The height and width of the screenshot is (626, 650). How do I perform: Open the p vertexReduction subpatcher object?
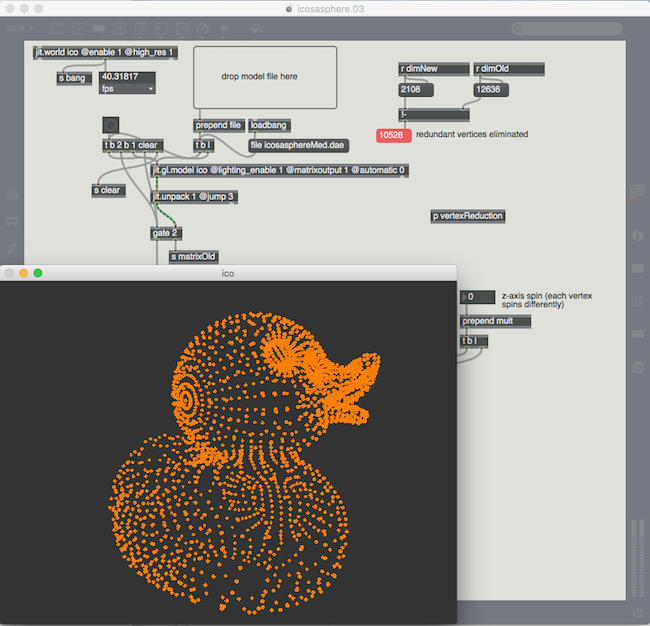tap(468, 216)
